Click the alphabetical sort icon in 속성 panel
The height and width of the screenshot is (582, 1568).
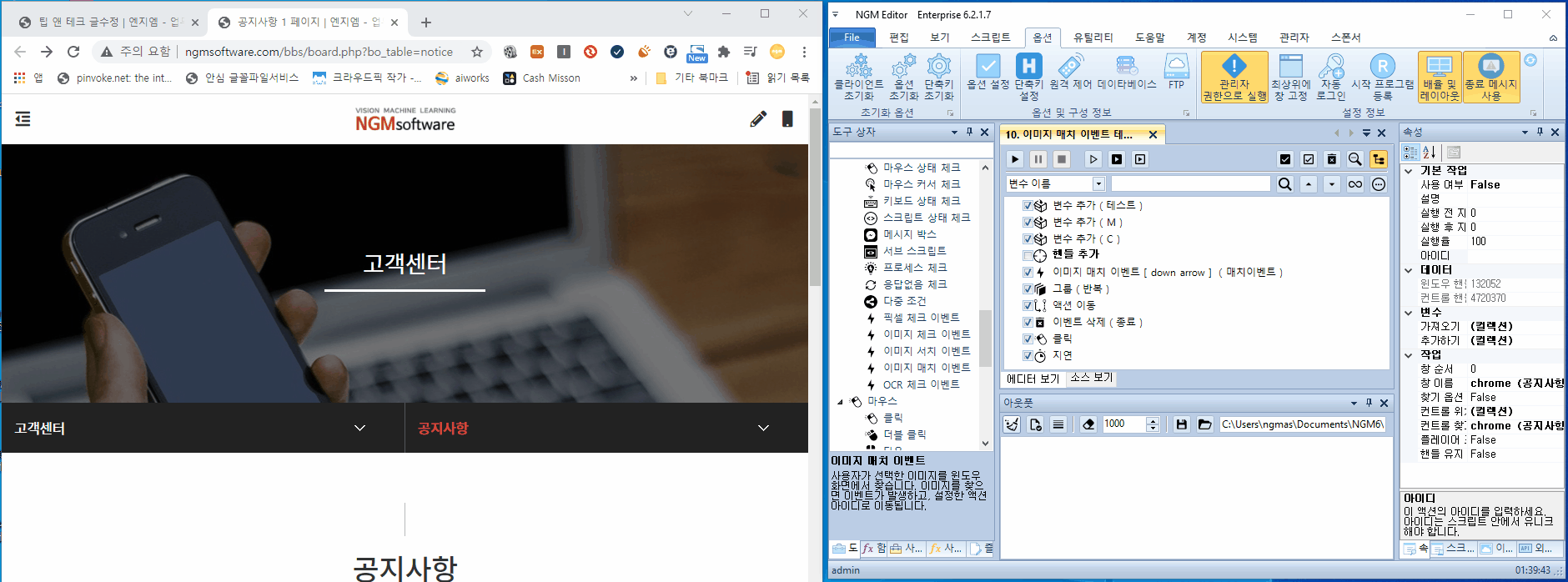coord(1430,153)
